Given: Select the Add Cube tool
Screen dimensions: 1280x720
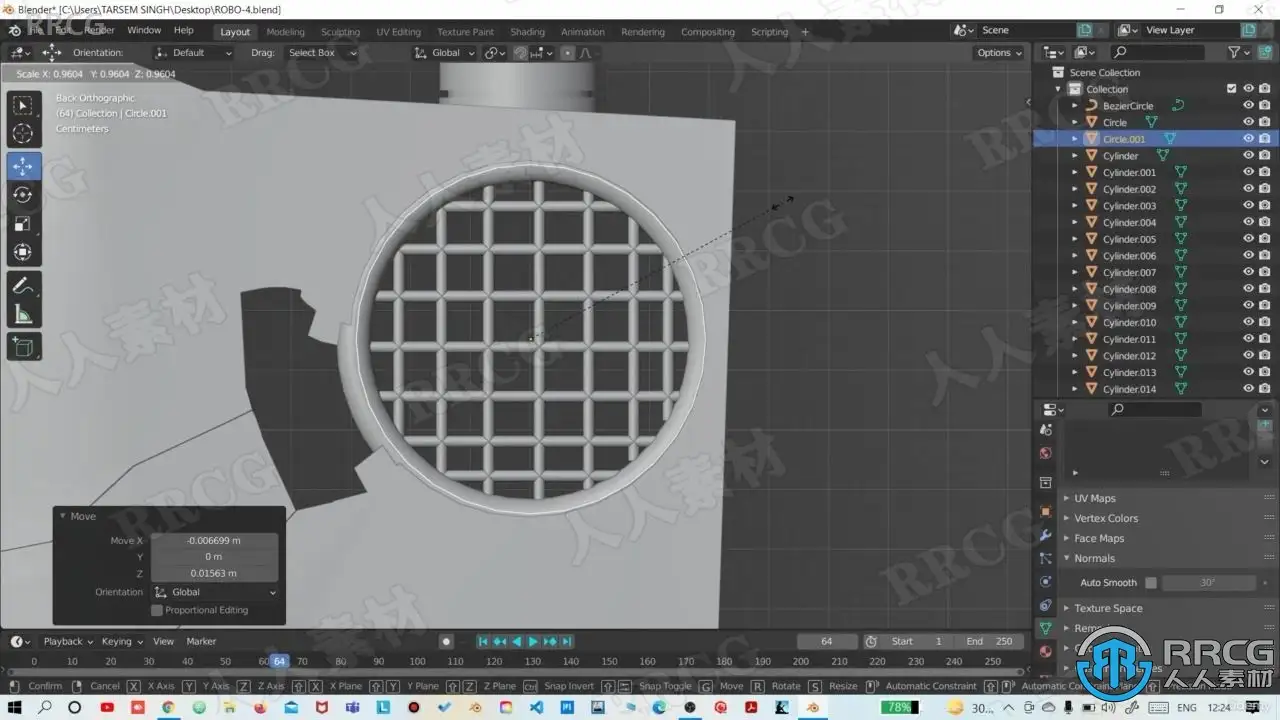Looking at the screenshot, I should pyautogui.click(x=24, y=347).
